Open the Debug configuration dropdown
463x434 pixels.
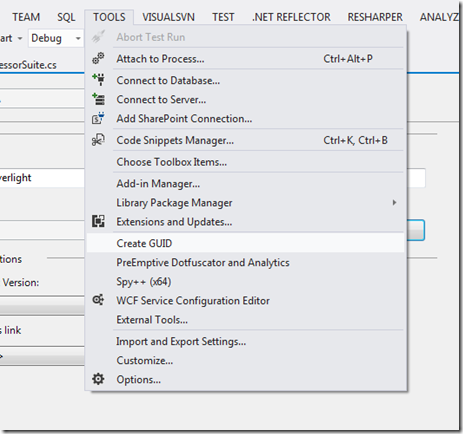[56, 38]
